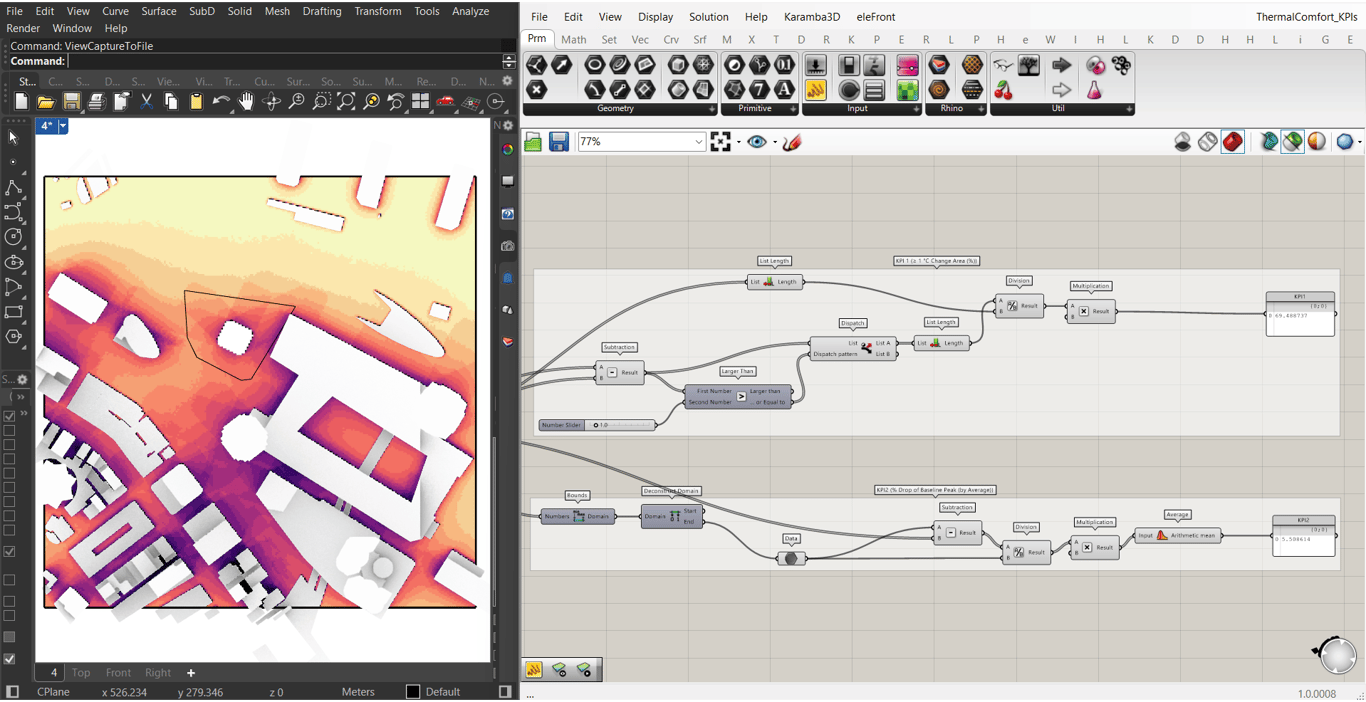
Task: Open the 77% zoom level dropdown
Action: (698, 142)
